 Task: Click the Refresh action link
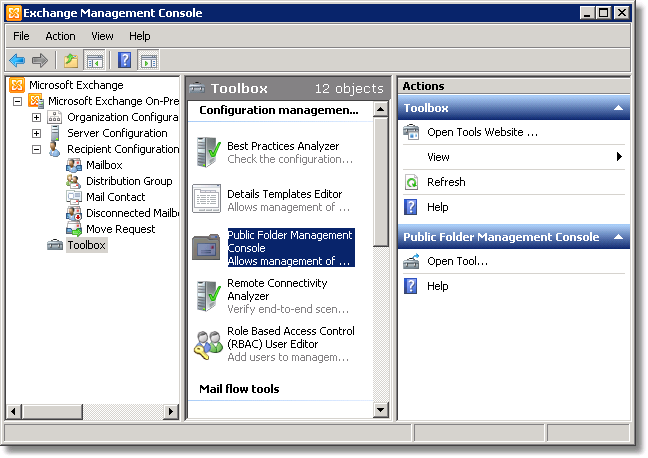[446, 182]
